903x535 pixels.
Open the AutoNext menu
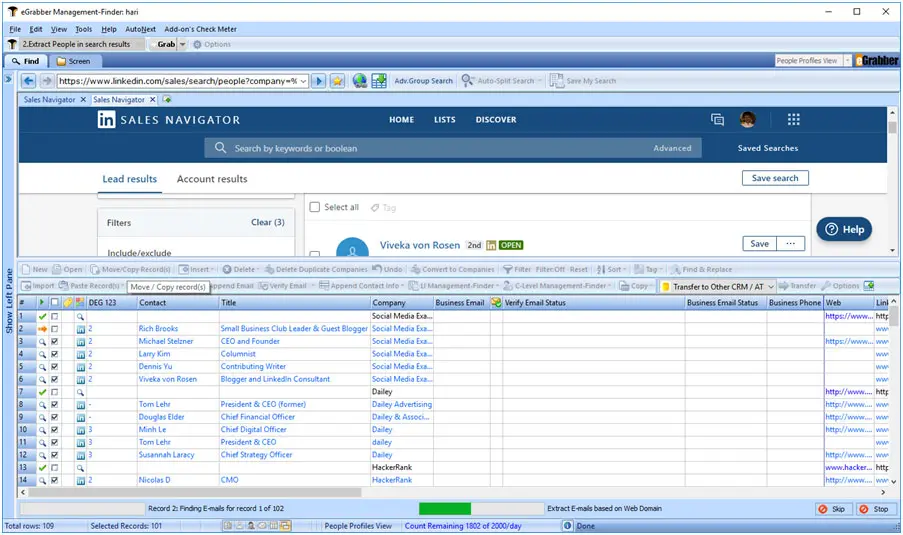141,29
